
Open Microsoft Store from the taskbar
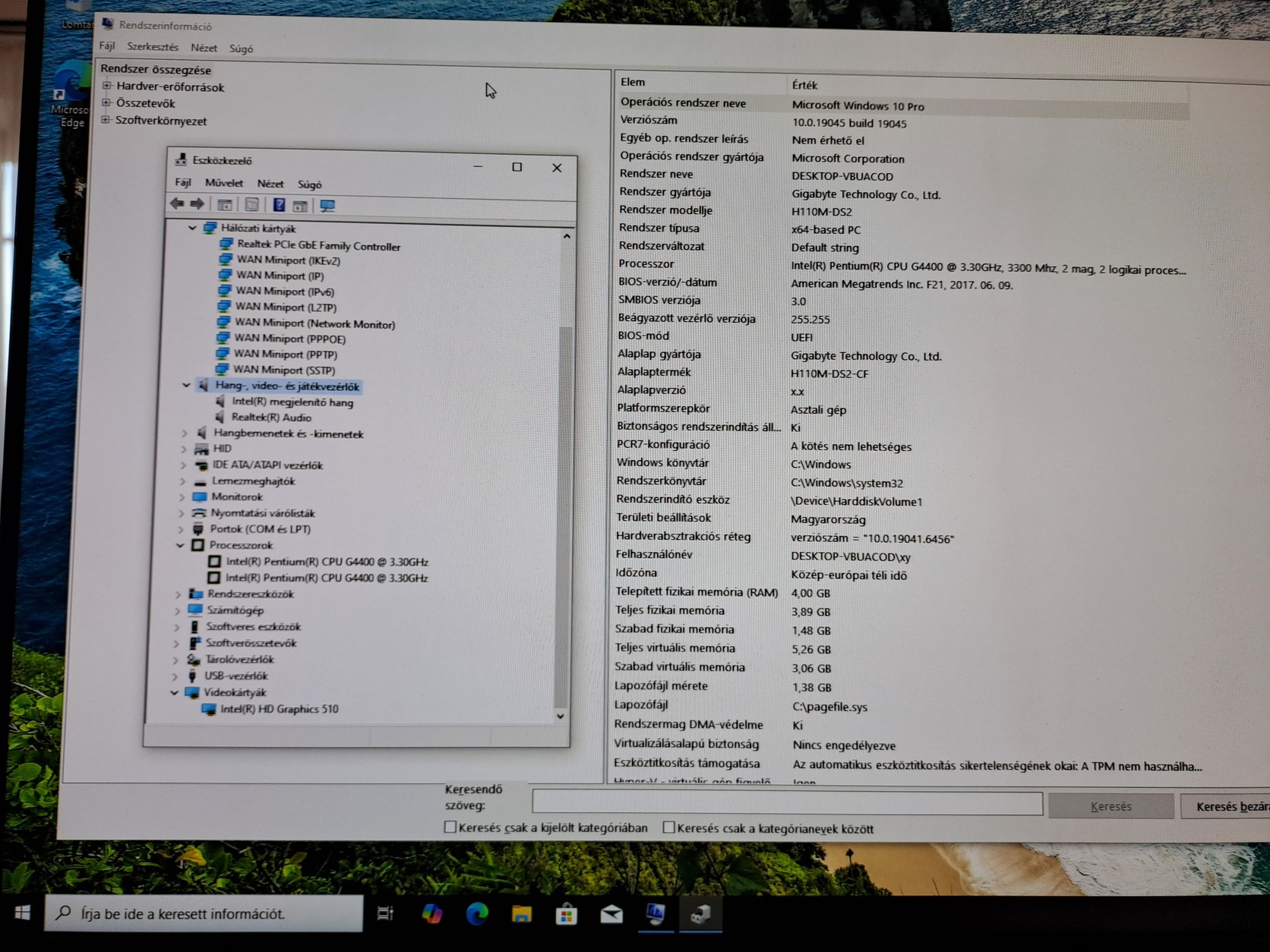pyautogui.click(x=567, y=915)
